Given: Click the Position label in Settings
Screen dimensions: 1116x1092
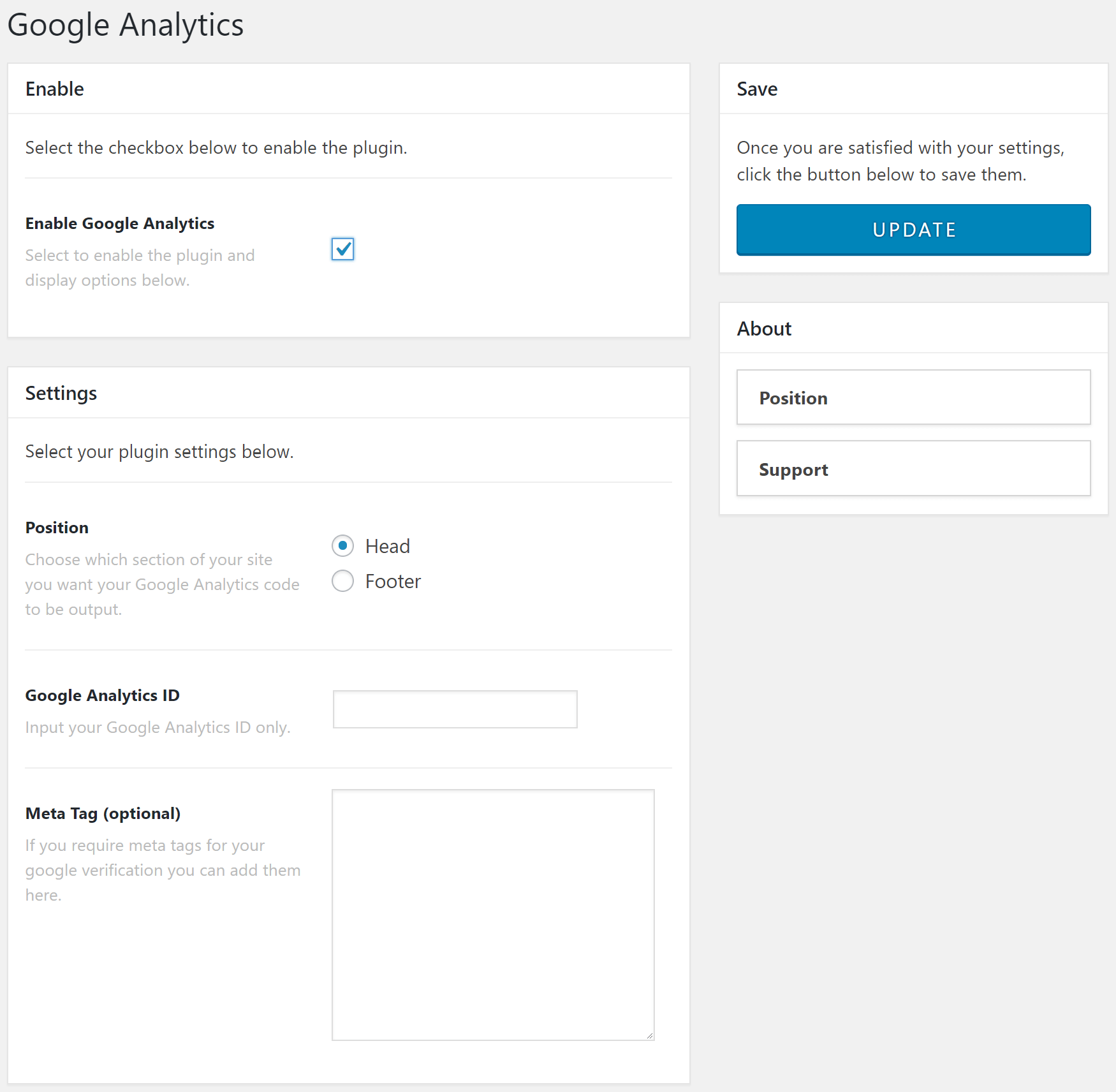Looking at the screenshot, I should click(57, 527).
